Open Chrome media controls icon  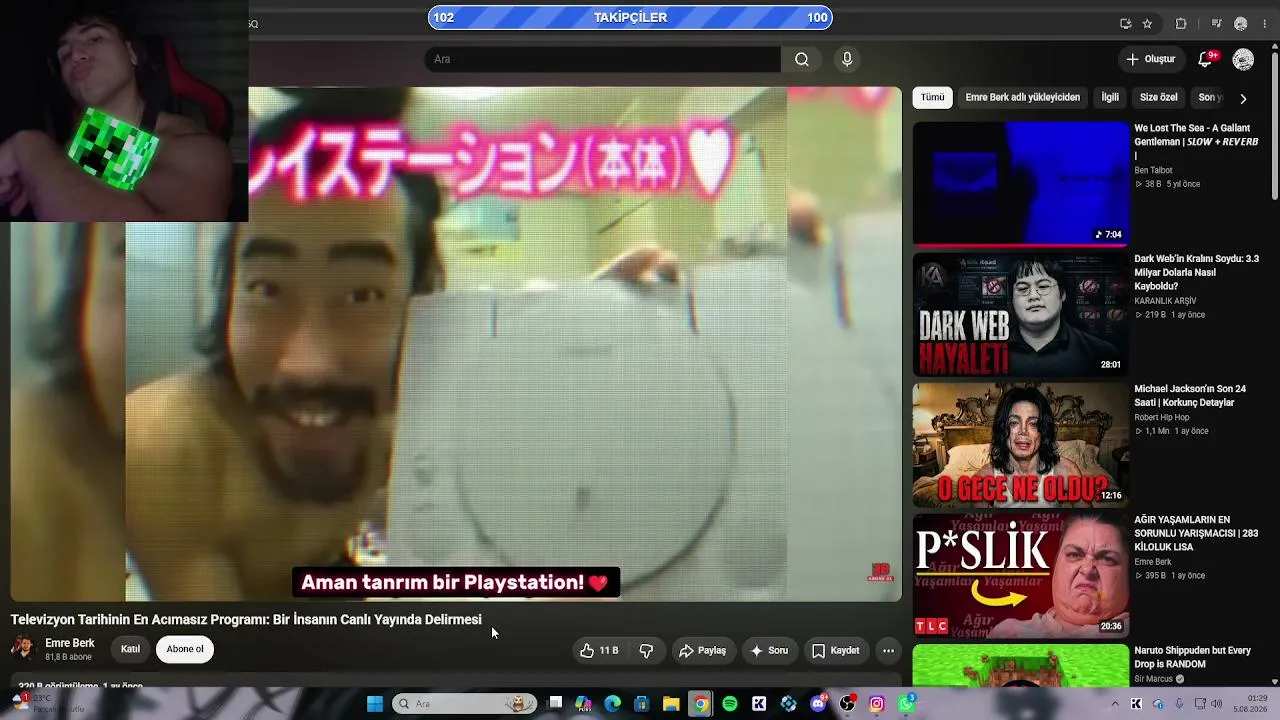point(1216,24)
